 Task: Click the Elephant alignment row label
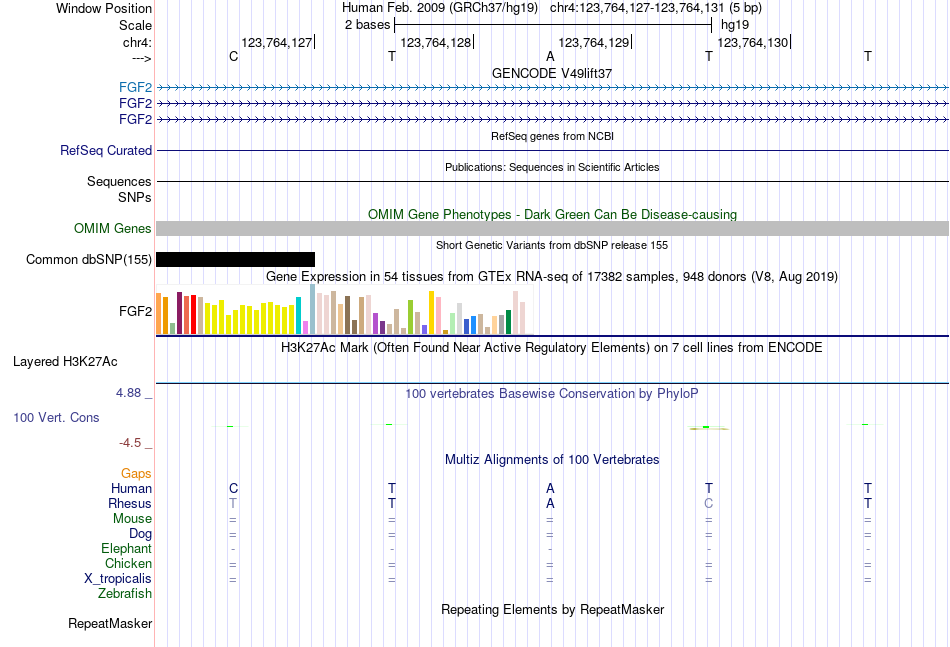(127, 548)
